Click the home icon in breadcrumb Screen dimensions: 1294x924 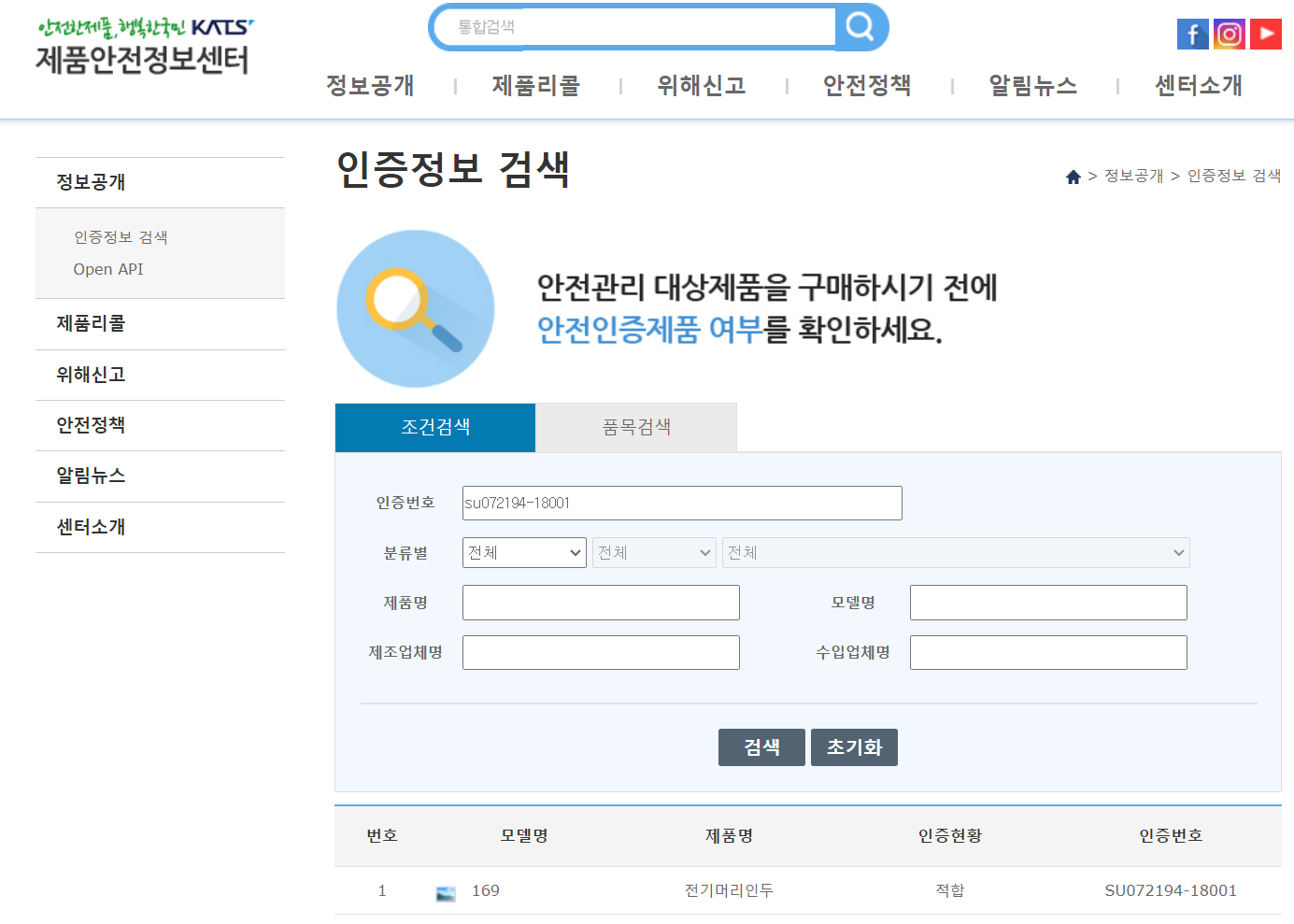coord(1074,177)
